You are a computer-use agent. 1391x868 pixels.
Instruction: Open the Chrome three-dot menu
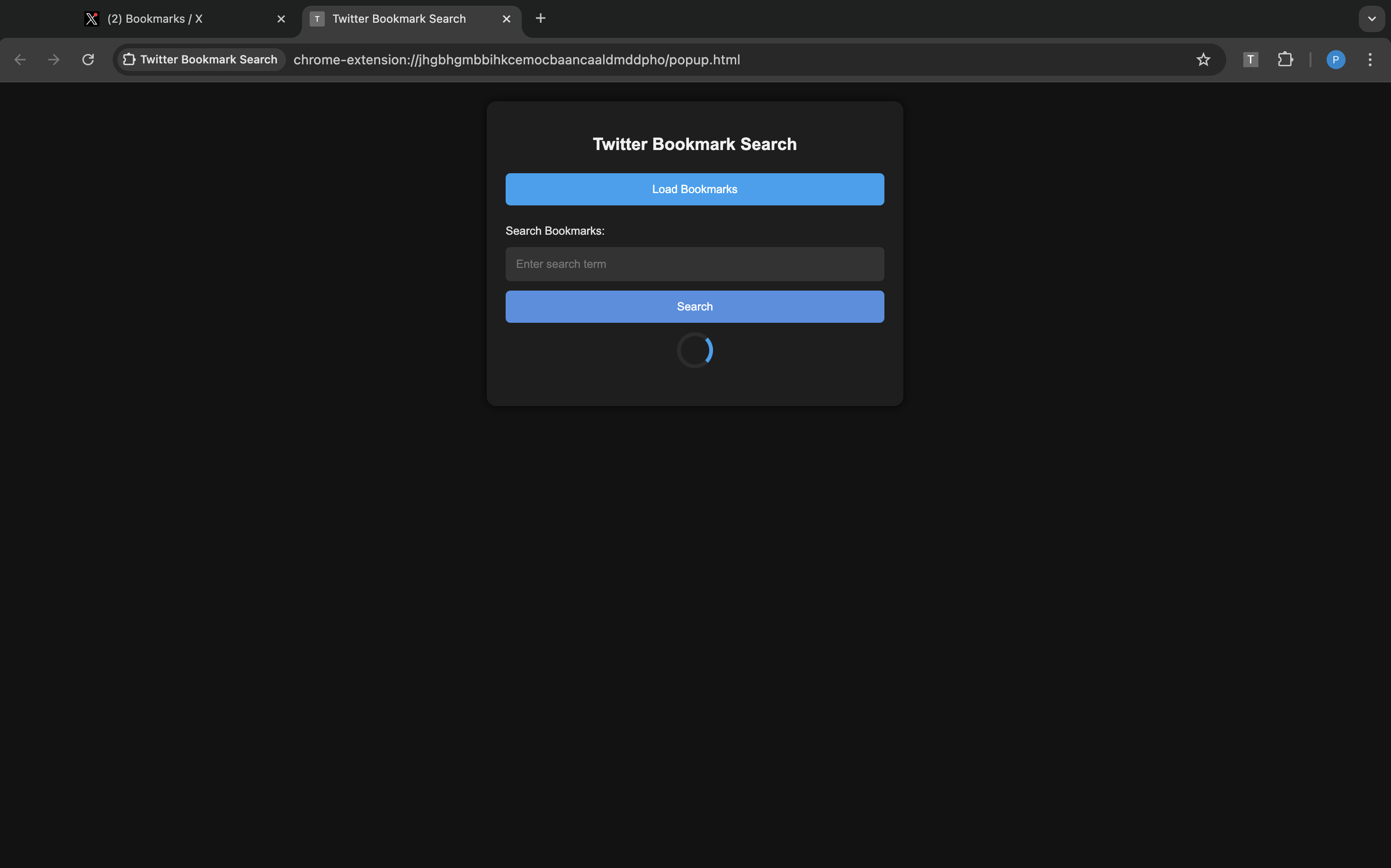coord(1370,60)
